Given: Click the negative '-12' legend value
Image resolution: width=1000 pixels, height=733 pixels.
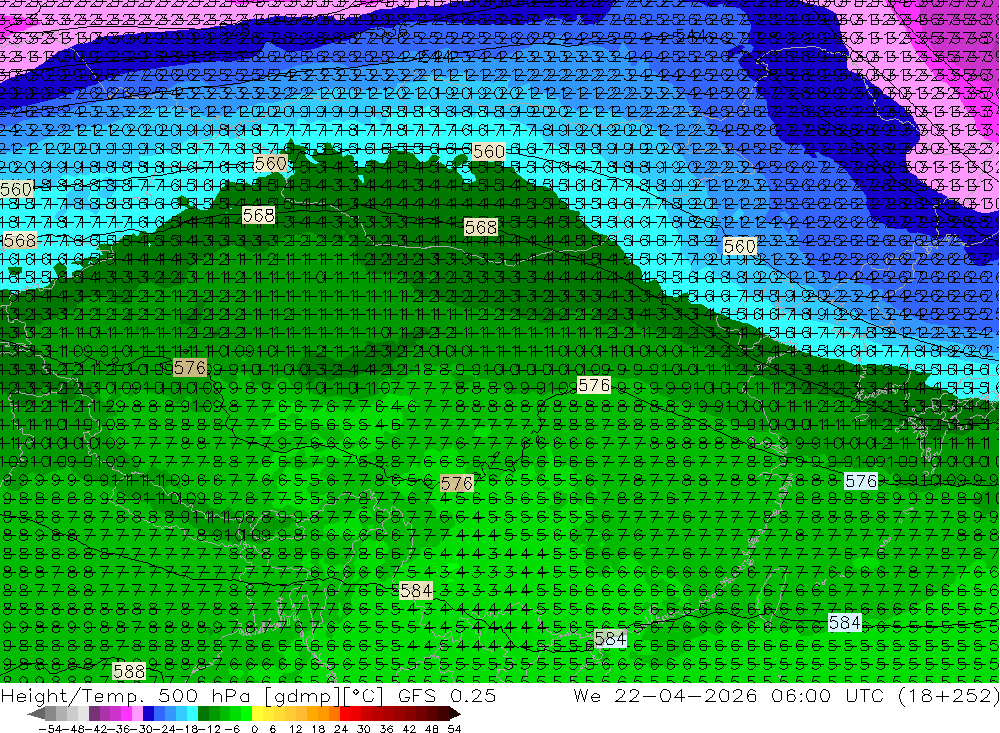Looking at the screenshot, I should click(x=209, y=729).
